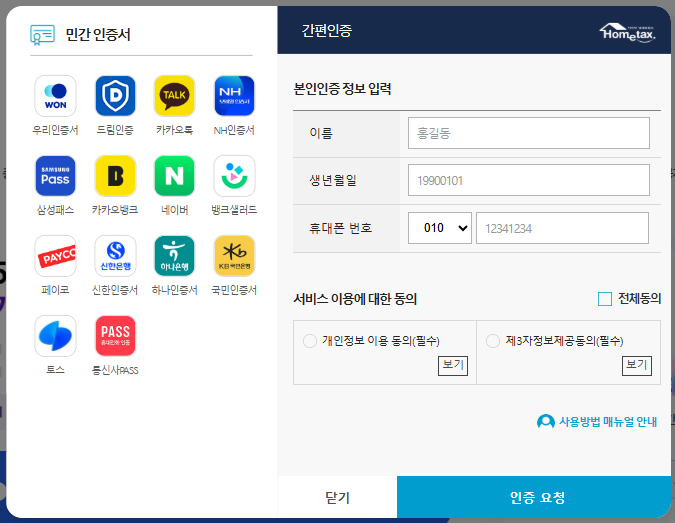
Task: Click 보기 for 제3자정보제공동의
Action: [x=637, y=365]
